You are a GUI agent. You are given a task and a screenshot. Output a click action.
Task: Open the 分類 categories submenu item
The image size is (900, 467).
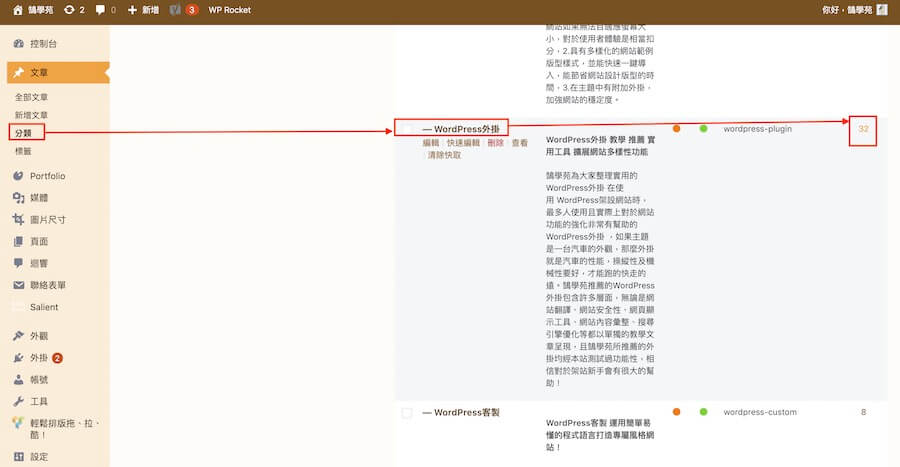tap(23, 133)
